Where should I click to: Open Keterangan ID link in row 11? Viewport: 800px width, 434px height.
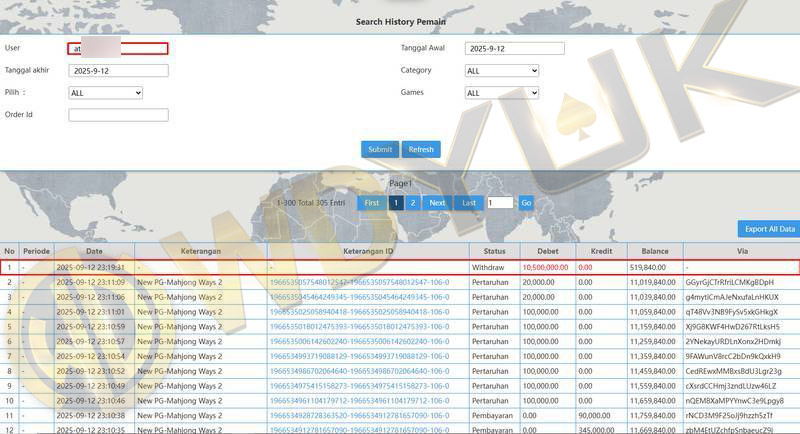click(x=359, y=415)
